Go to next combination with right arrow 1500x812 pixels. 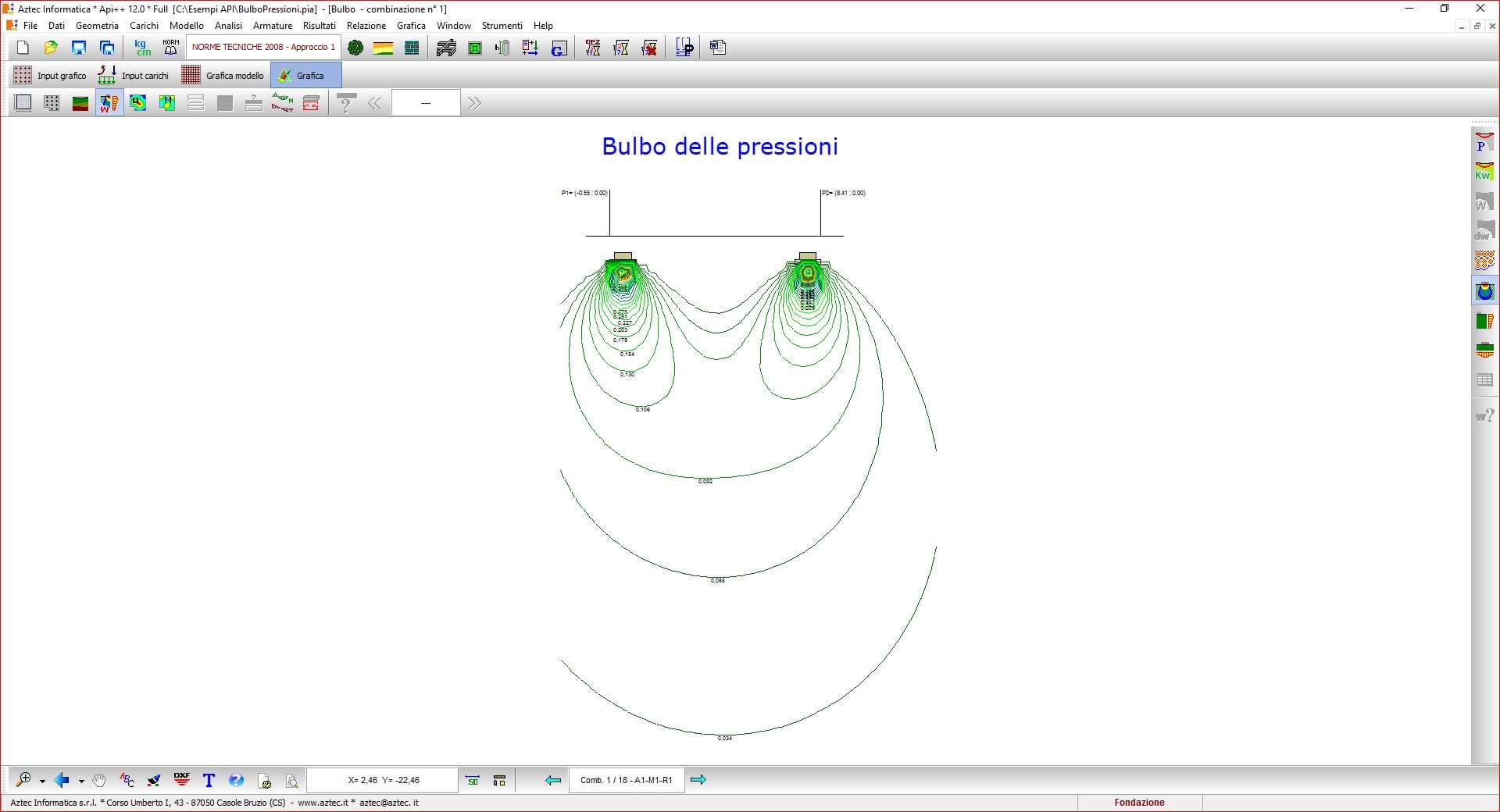click(x=698, y=779)
